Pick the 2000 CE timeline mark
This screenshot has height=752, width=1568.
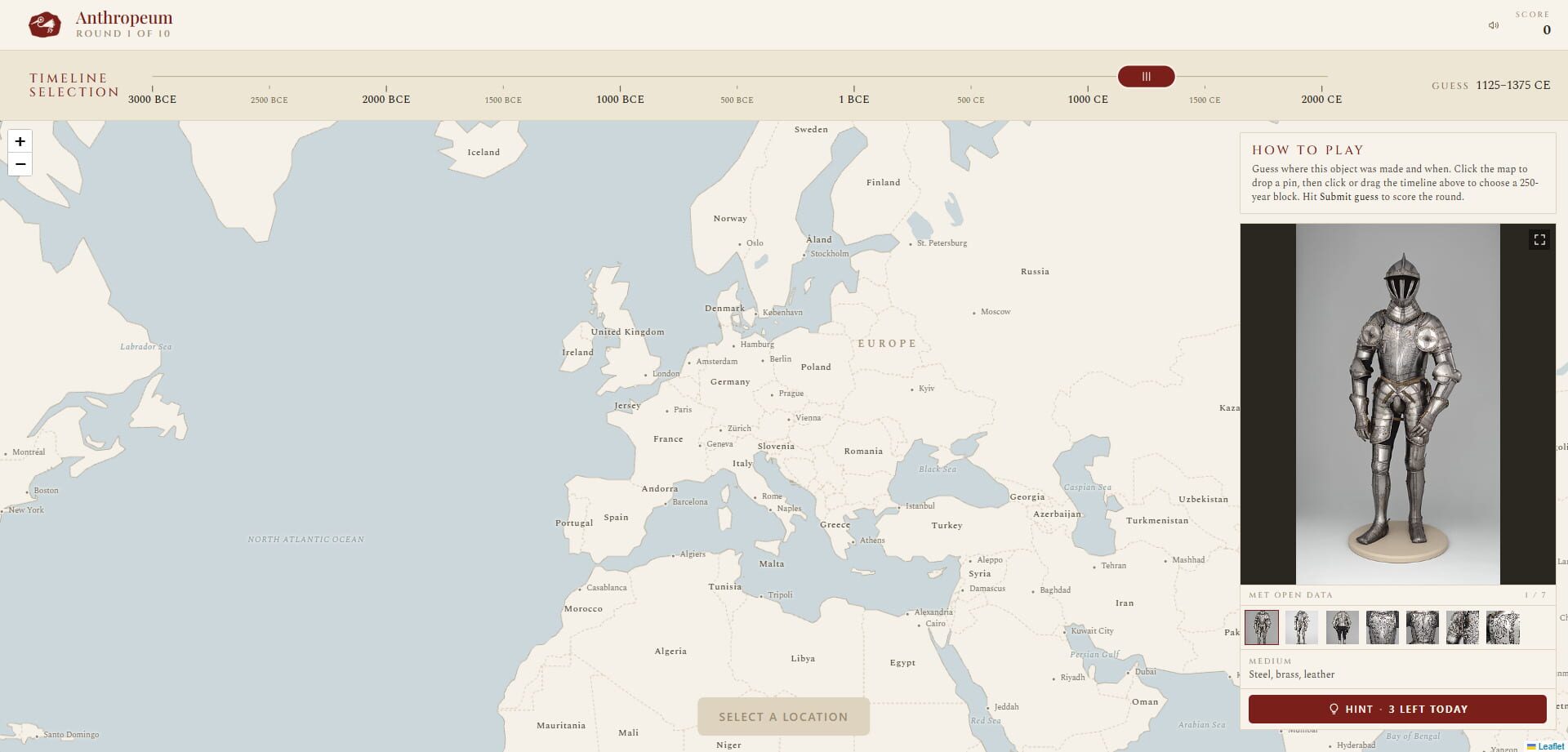coord(1321,99)
